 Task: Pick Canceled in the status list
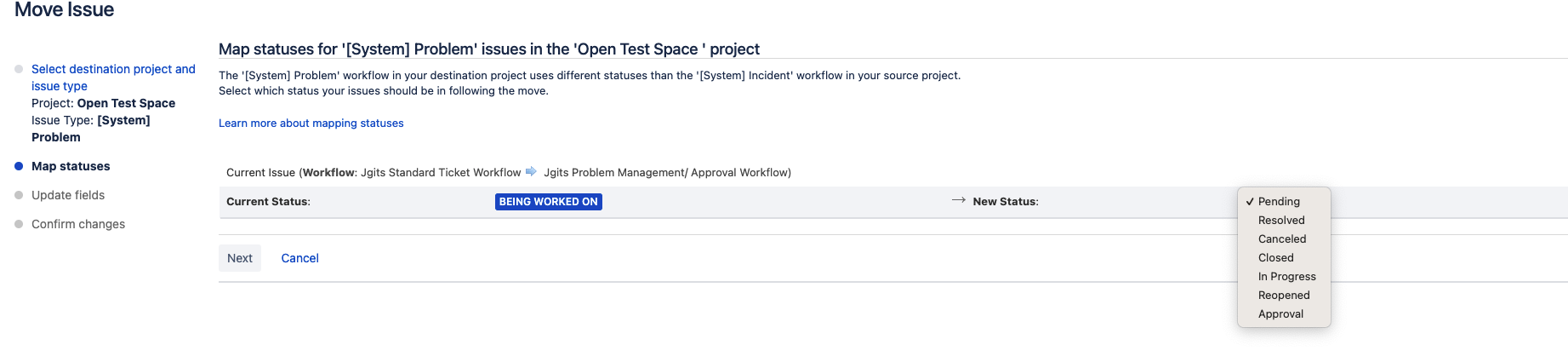pyautogui.click(x=1284, y=239)
